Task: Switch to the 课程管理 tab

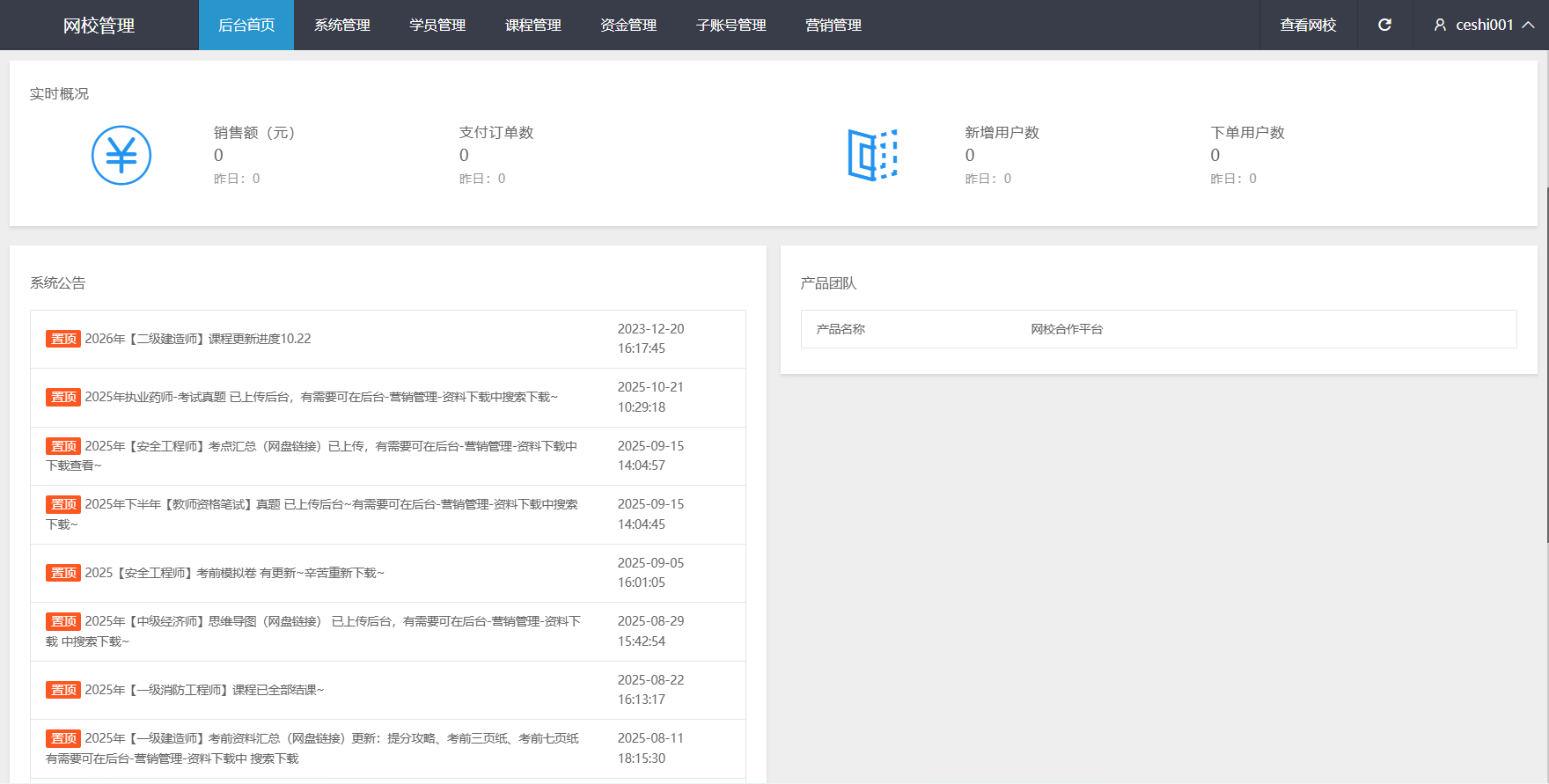Action: click(532, 25)
